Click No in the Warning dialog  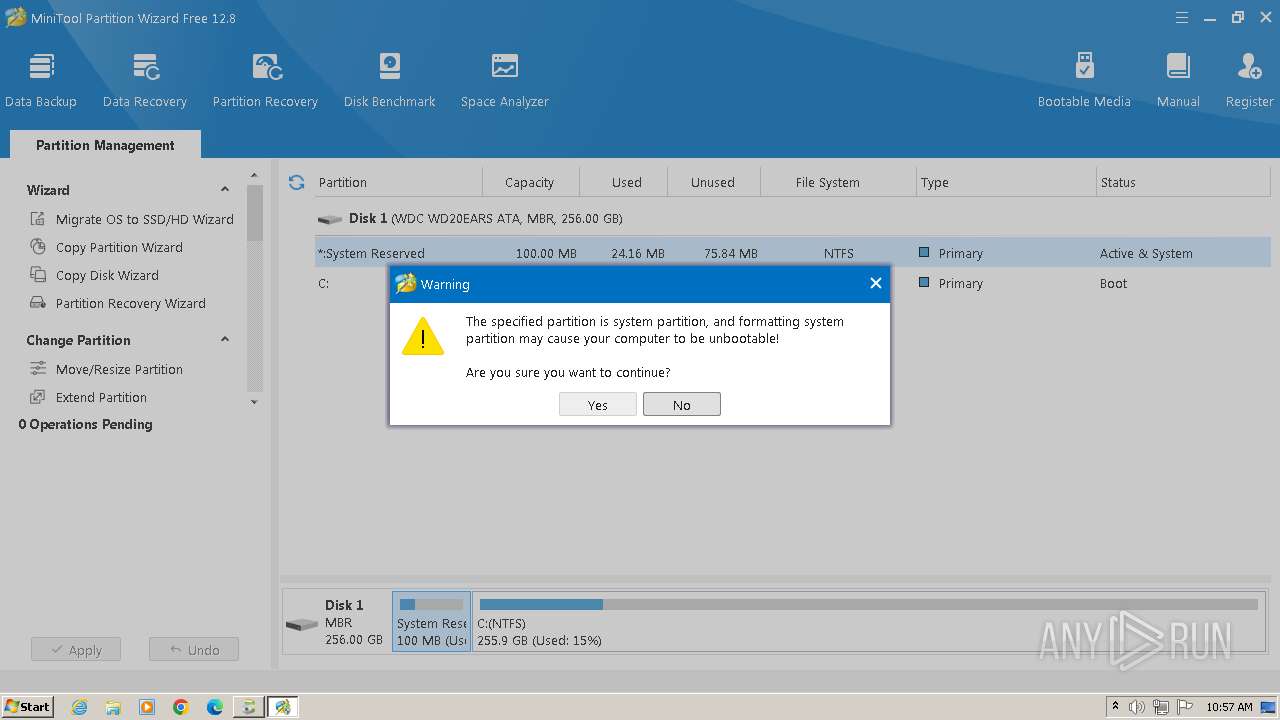682,405
